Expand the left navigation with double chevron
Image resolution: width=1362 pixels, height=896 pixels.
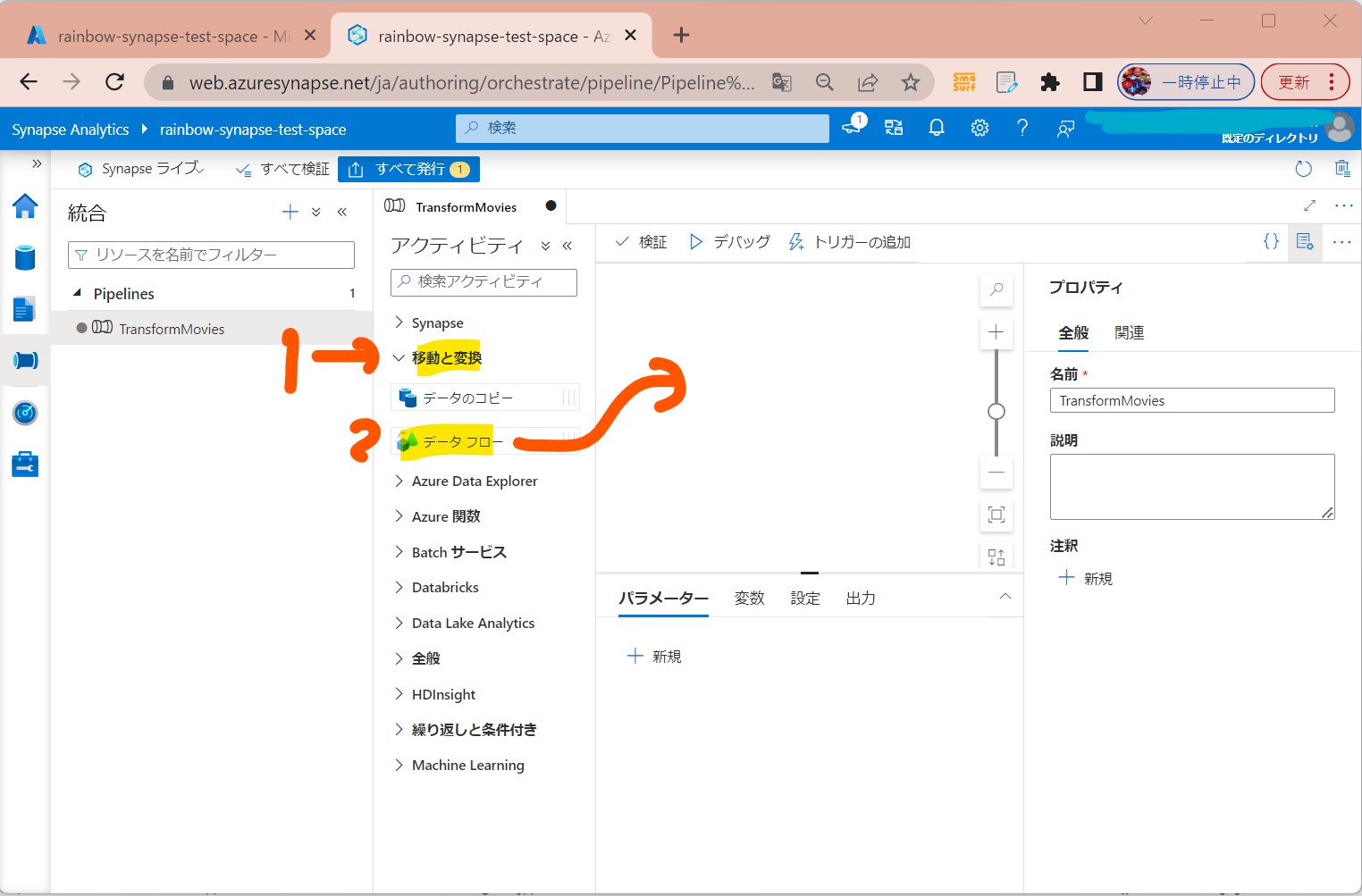[37, 163]
